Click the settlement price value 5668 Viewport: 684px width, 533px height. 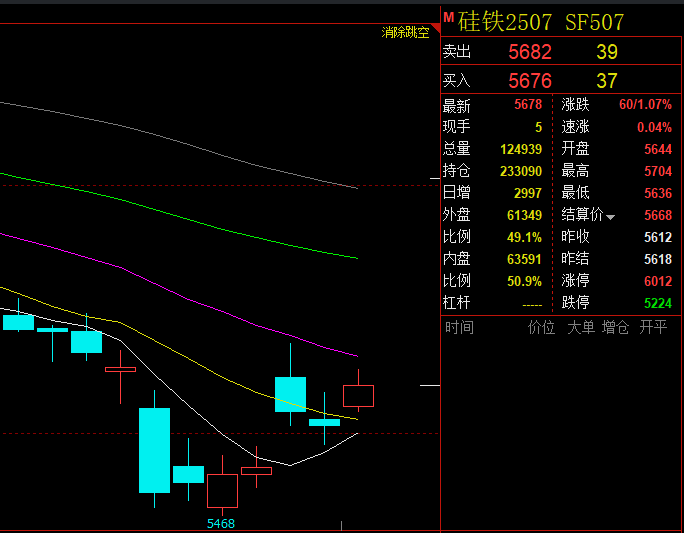658,215
